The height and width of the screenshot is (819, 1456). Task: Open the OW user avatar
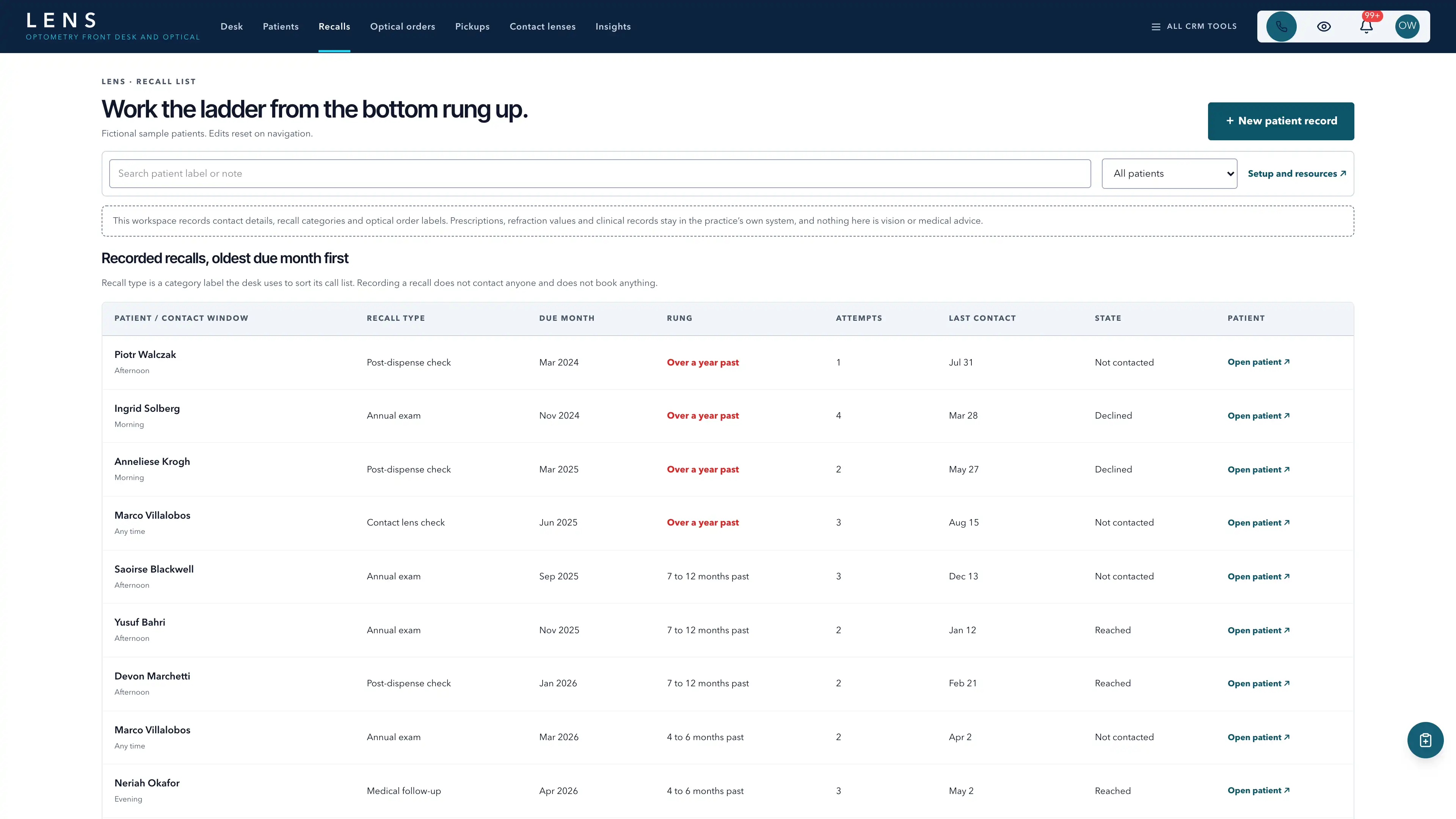coord(1407,27)
